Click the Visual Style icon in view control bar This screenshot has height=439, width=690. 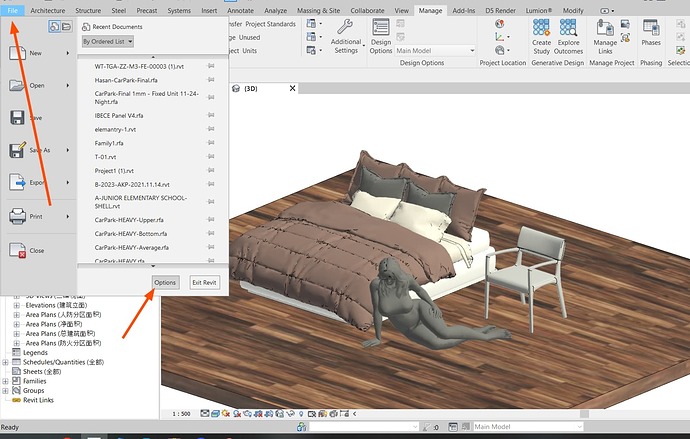tap(215, 413)
